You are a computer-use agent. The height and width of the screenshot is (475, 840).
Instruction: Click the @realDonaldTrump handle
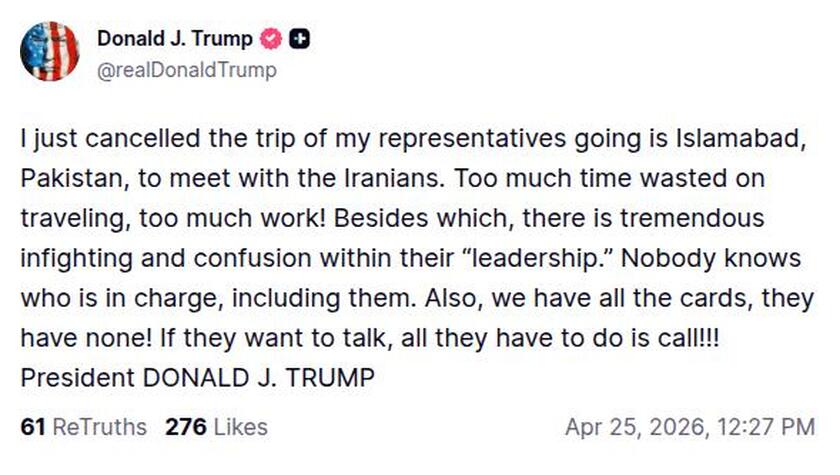click(x=186, y=70)
